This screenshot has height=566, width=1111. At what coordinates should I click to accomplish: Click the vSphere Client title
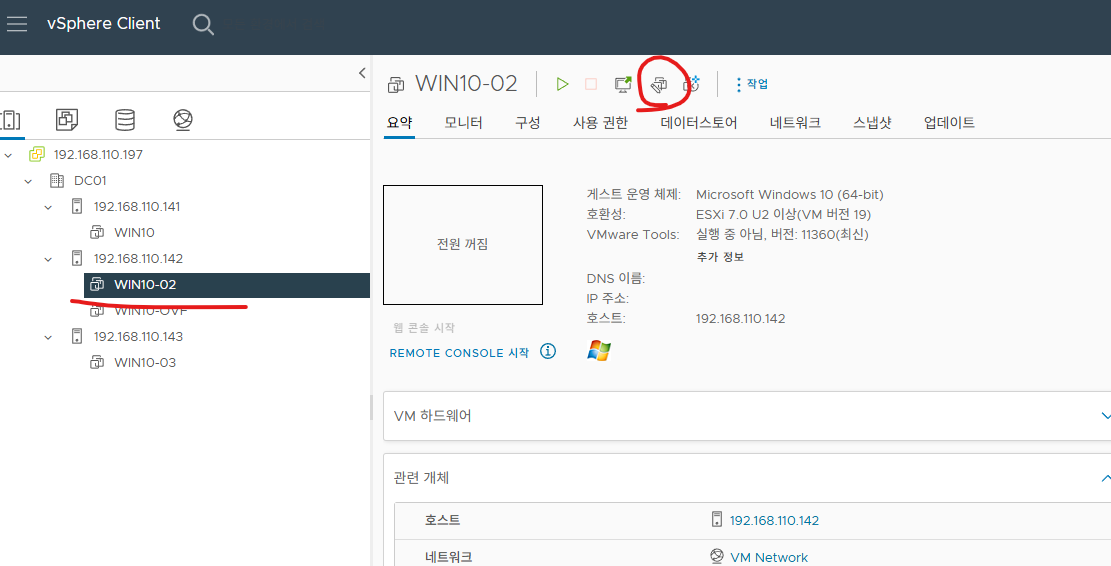coord(103,23)
